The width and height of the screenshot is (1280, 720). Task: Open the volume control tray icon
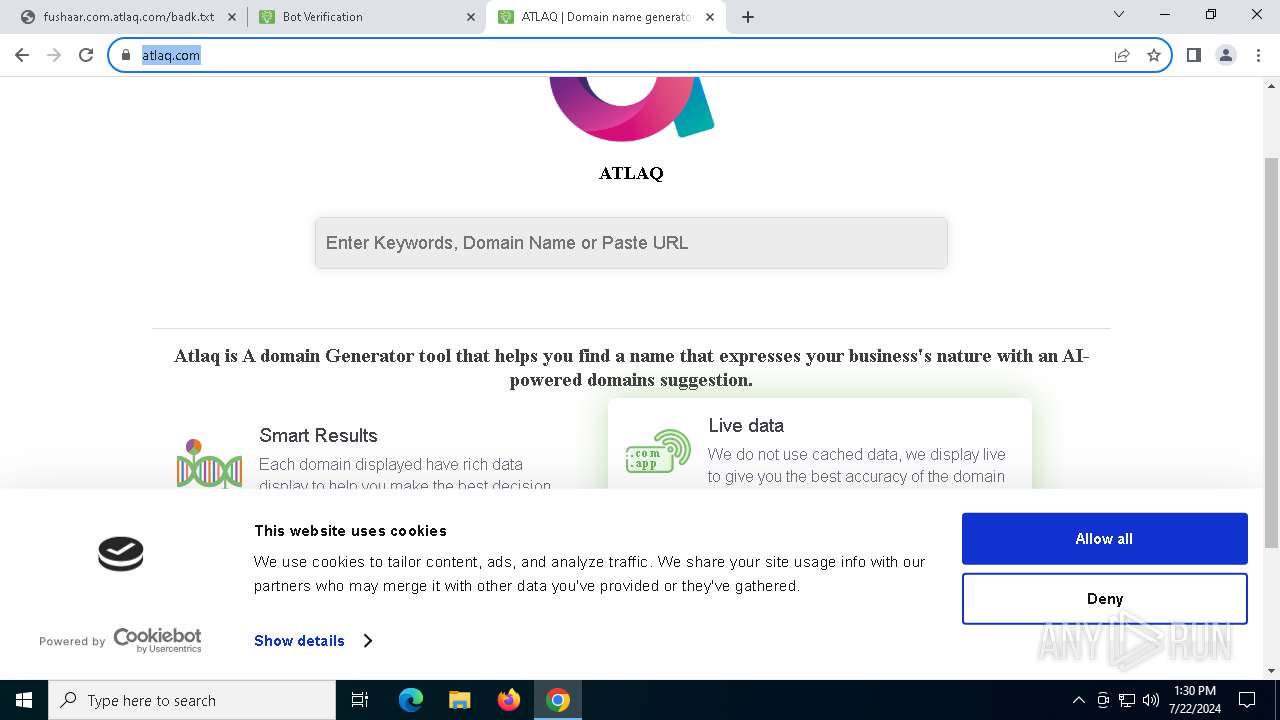(x=1151, y=700)
